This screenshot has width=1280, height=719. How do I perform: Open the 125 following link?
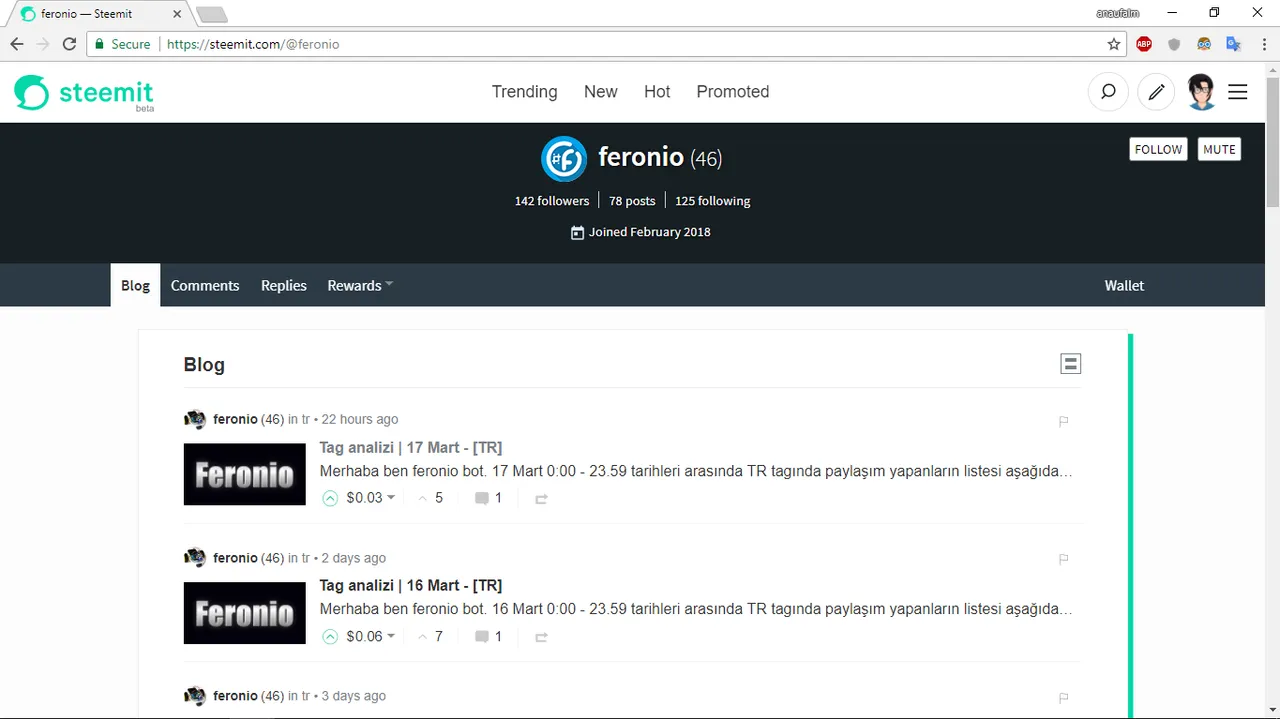click(x=712, y=201)
